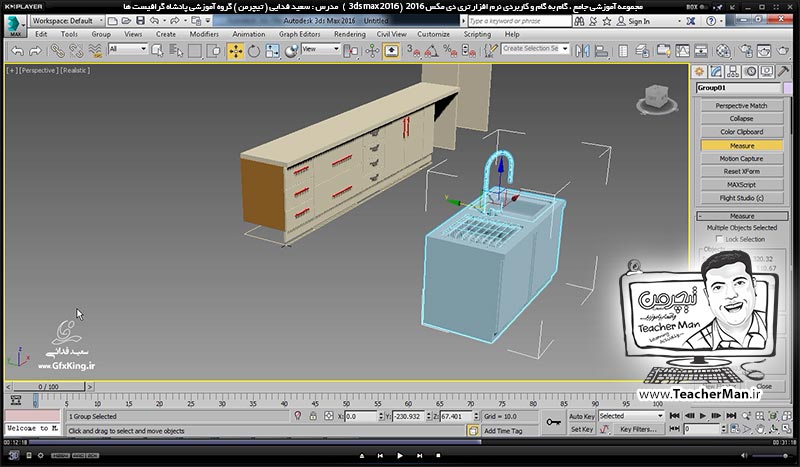Open the Workspace Default dropdown
The image size is (800, 467).
click(x=67, y=21)
